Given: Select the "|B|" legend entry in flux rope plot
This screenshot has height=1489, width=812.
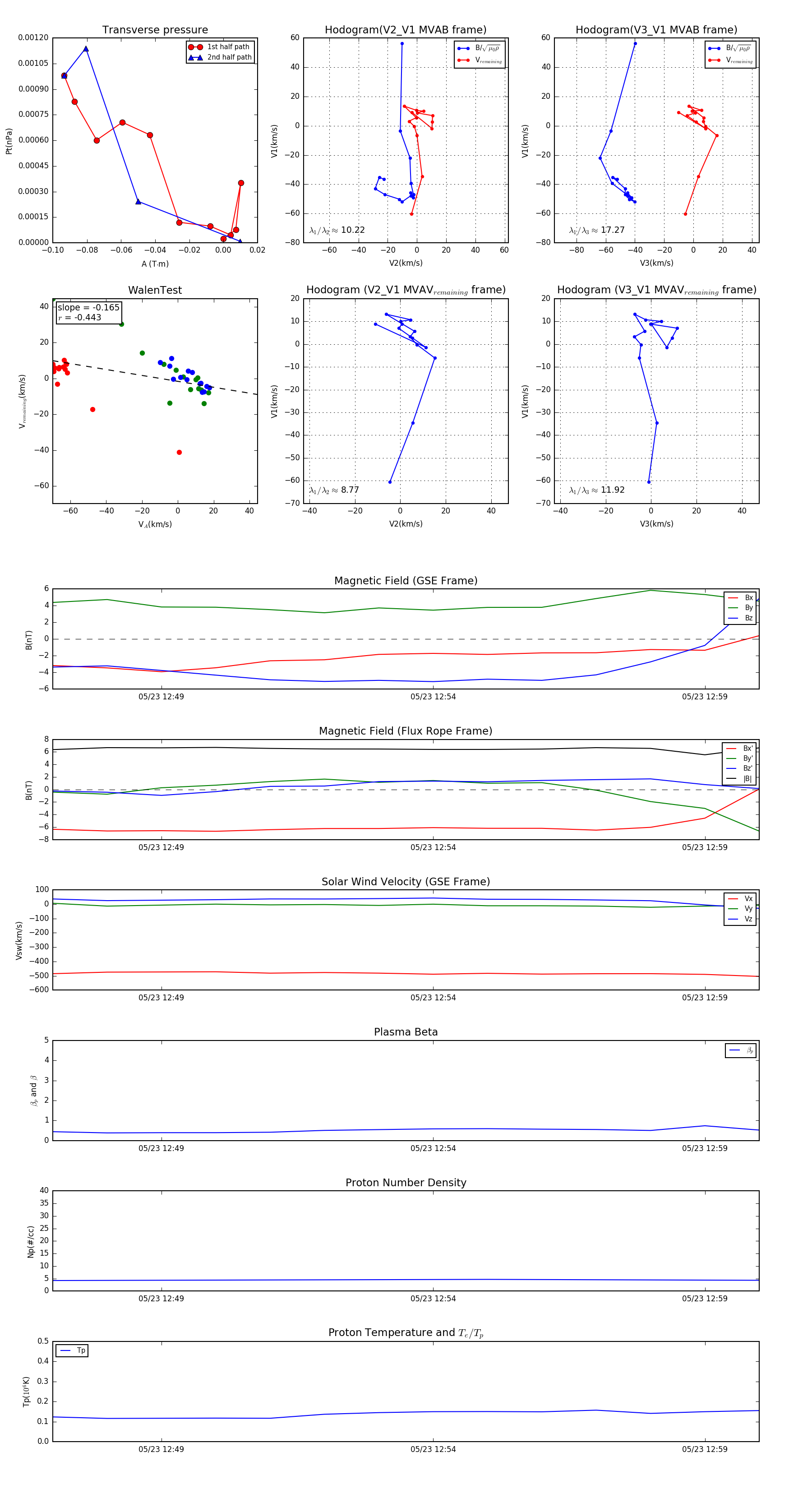Looking at the screenshot, I should tap(739, 779).
